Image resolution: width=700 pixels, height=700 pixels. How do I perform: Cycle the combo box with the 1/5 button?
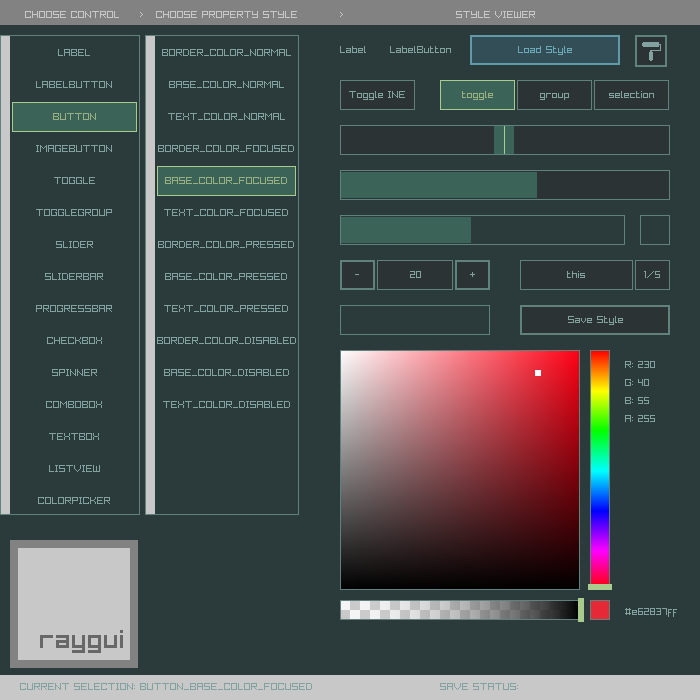[x=652, y=275]
